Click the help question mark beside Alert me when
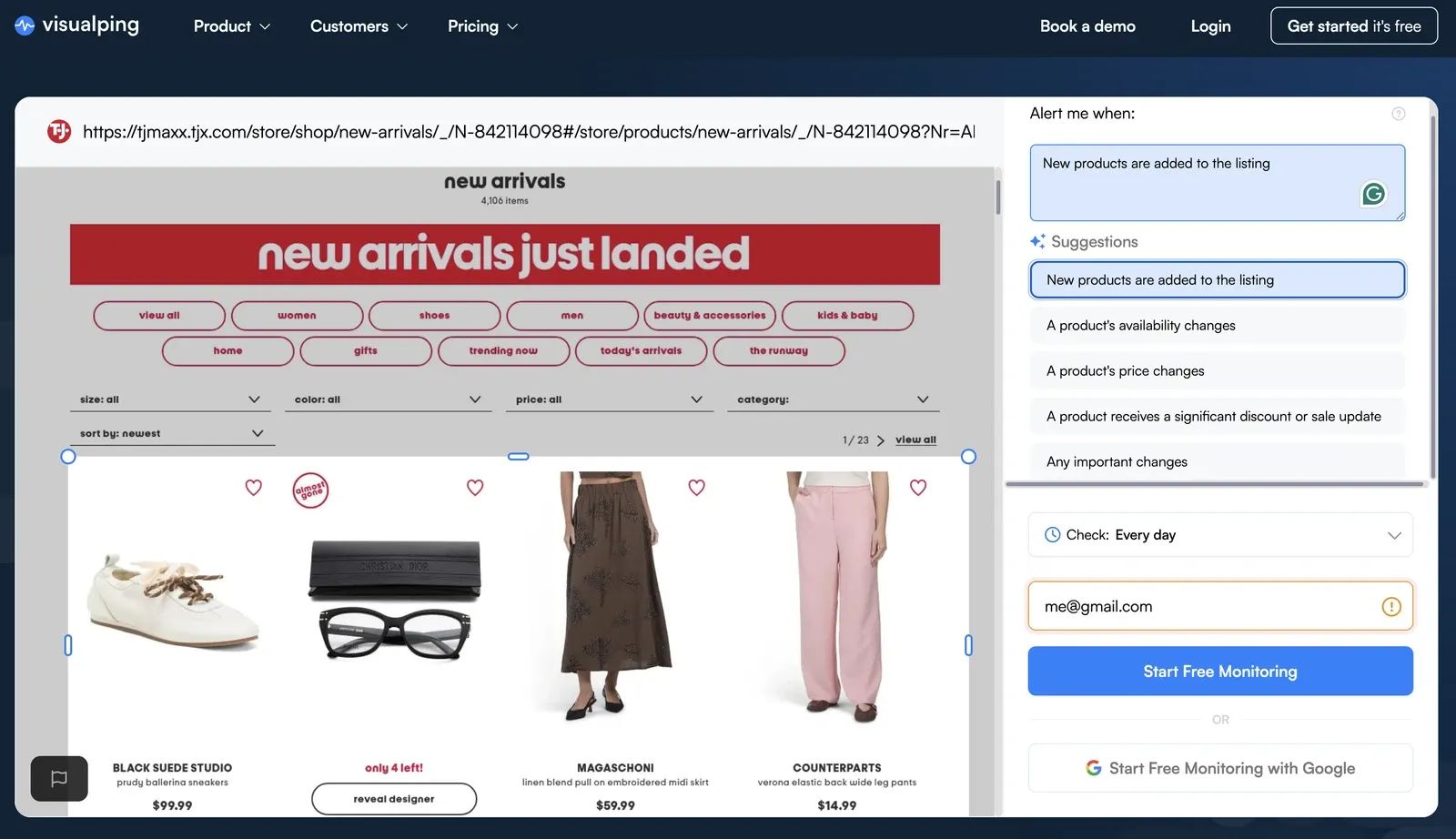Screen dimensions: 1456x839 (x=1399, y=114)
